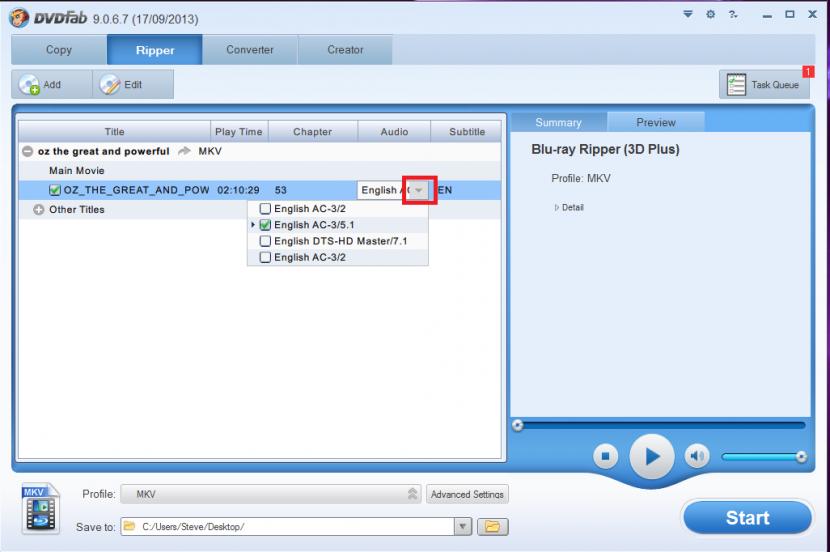Click the Add button label
This screenshot has height=552, width=830.
coord(52,85)
